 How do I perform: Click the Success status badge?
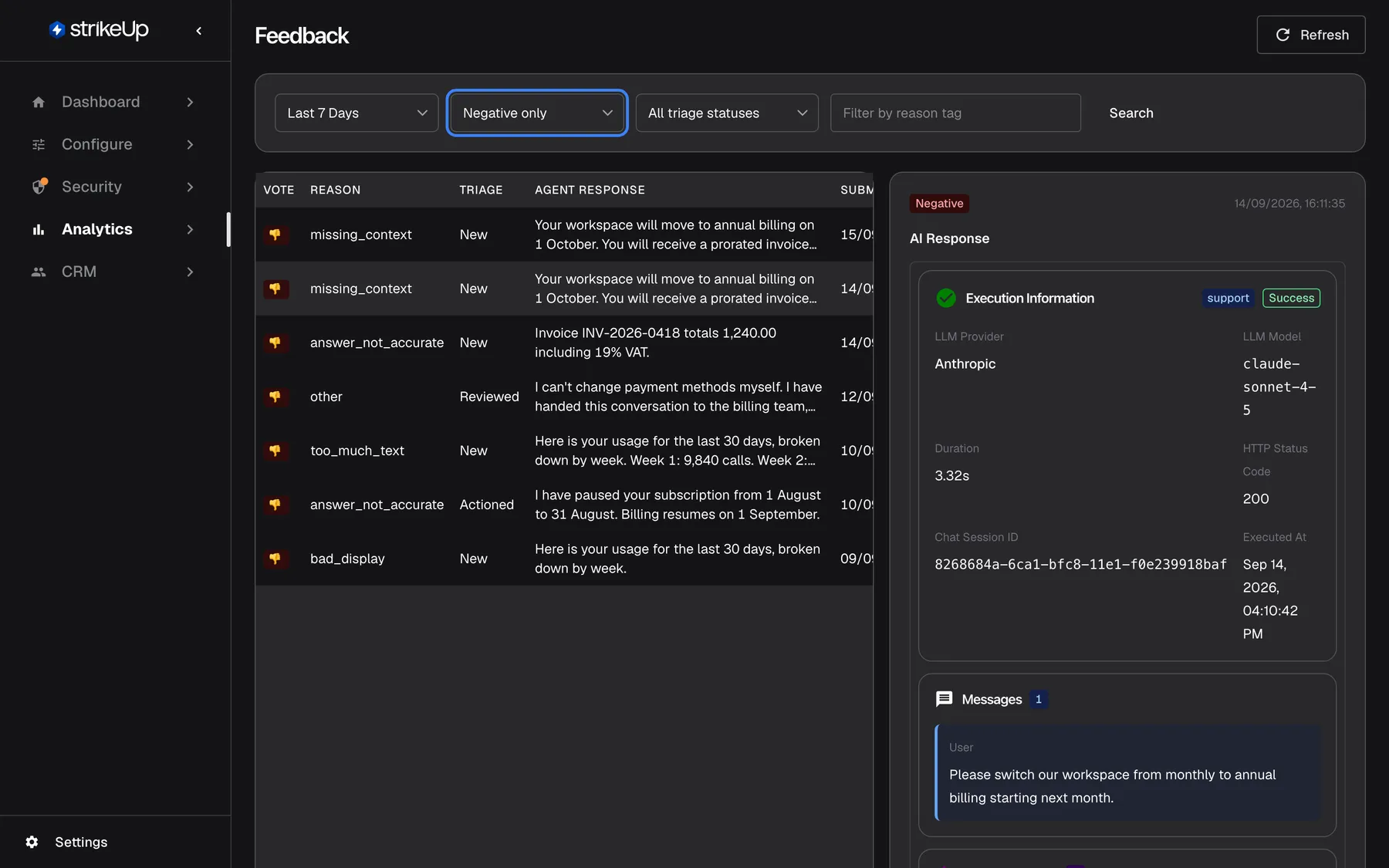point(1291,298)
